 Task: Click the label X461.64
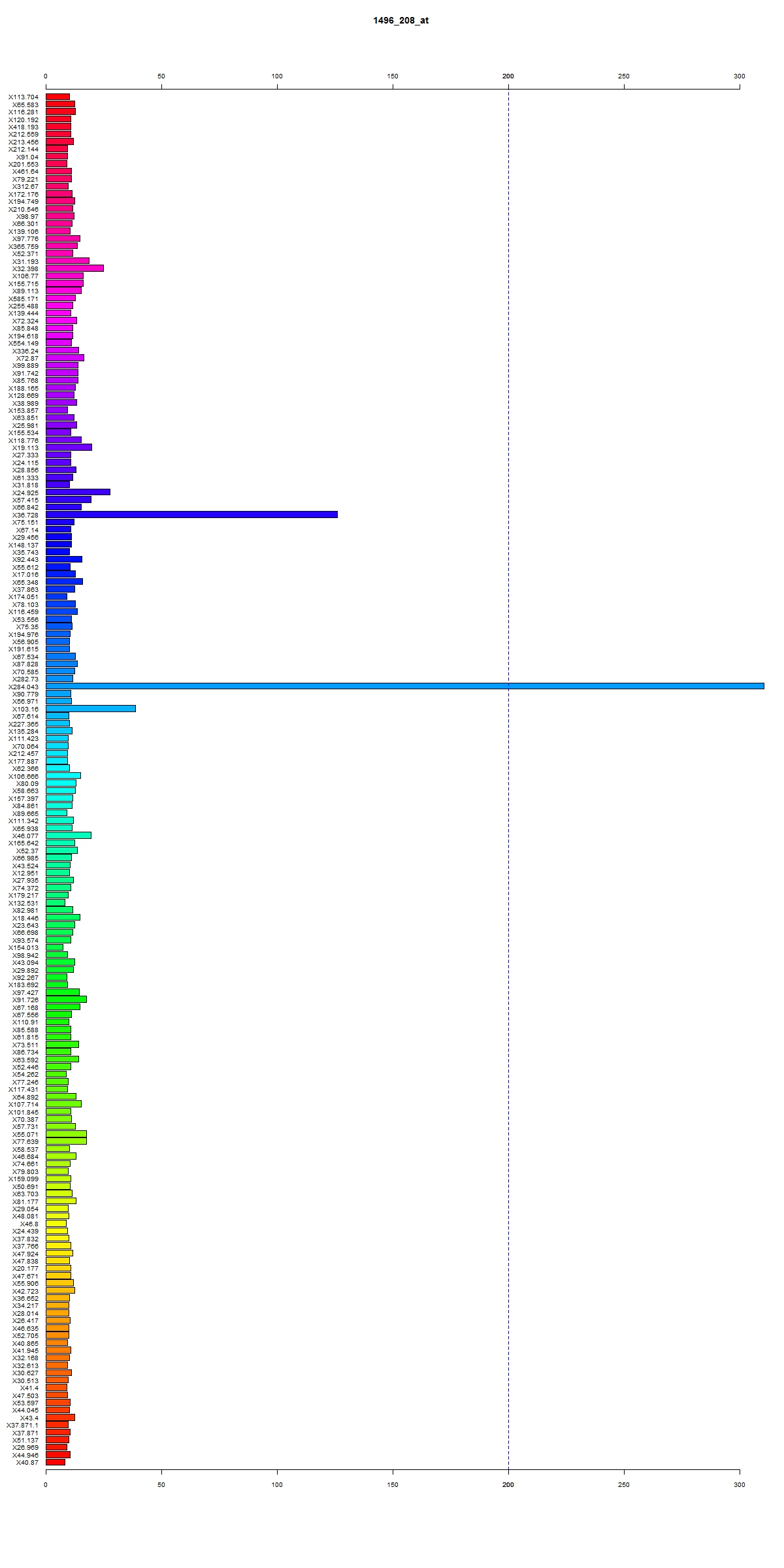(25, 172)
